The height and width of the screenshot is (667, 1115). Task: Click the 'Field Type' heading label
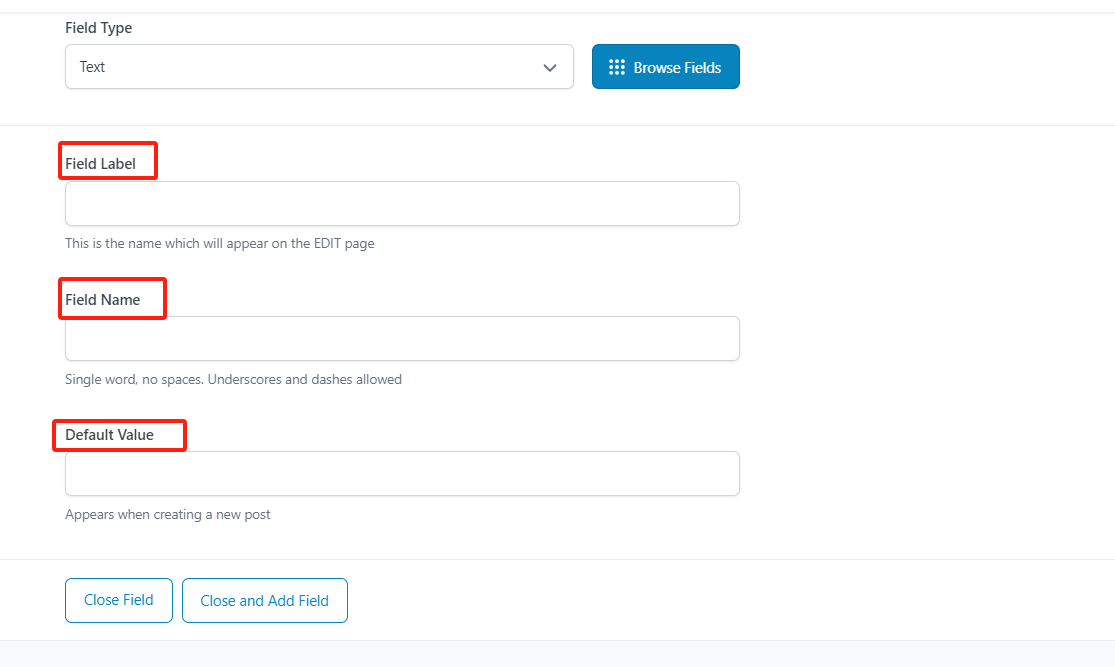click(x=98, y=28)
